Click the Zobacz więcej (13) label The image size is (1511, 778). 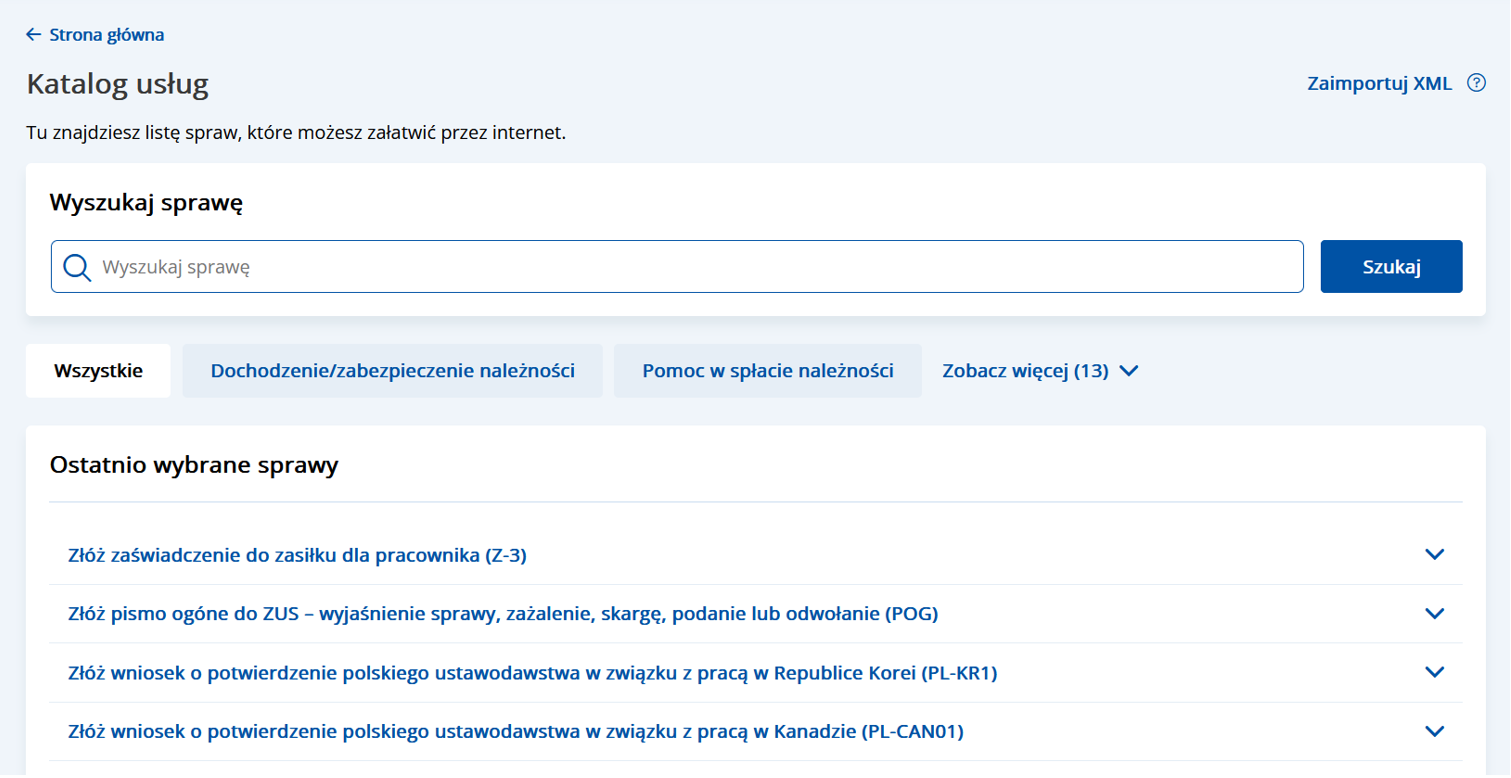pyautogui.click(x=1025, y=371)
